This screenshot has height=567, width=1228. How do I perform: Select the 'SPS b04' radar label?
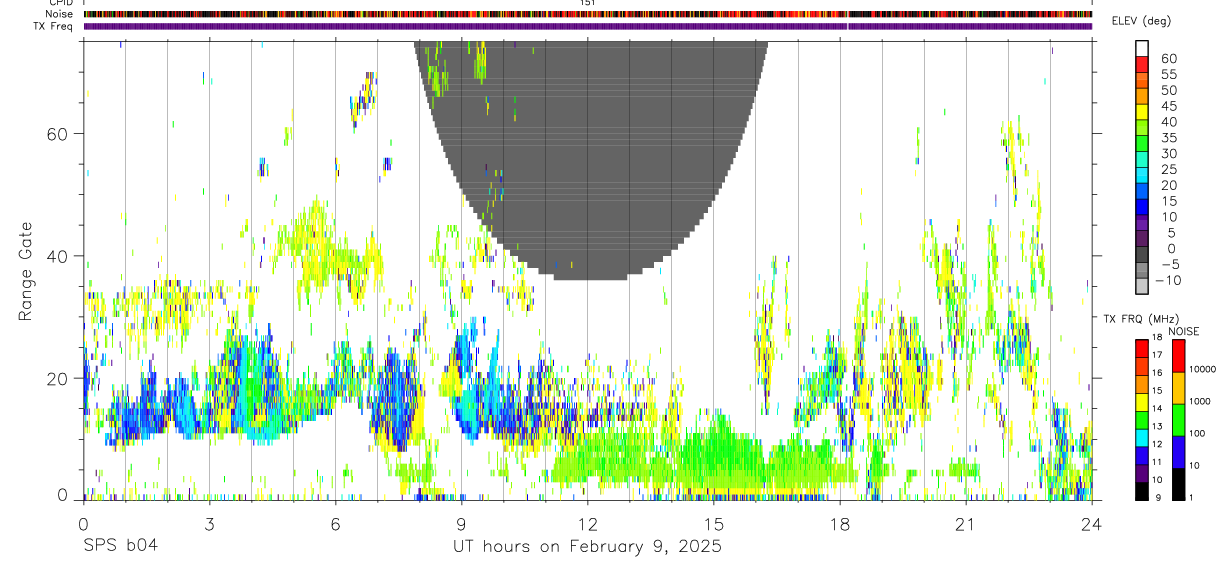120,547
